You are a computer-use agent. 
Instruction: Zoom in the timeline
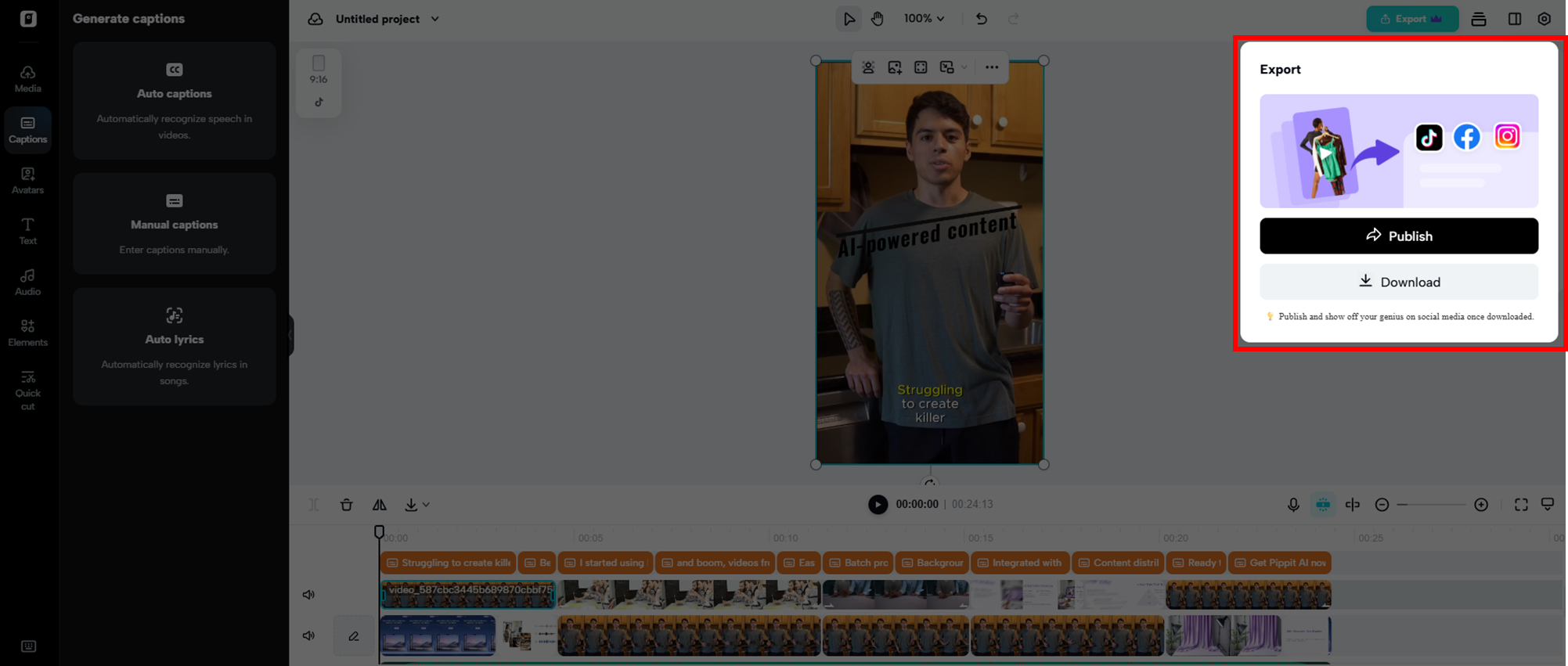(1481, 505)
